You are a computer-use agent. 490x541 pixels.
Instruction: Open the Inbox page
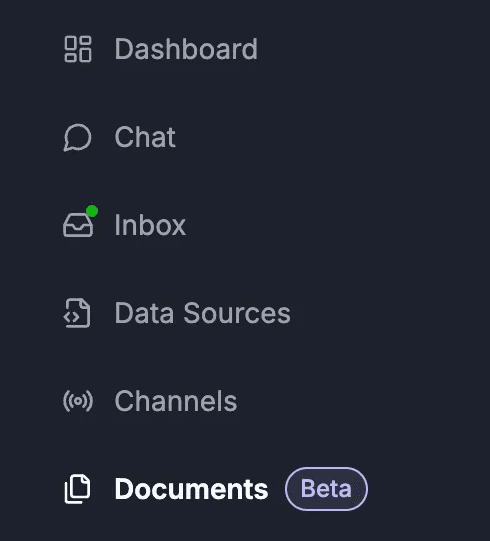coord(125,225)
